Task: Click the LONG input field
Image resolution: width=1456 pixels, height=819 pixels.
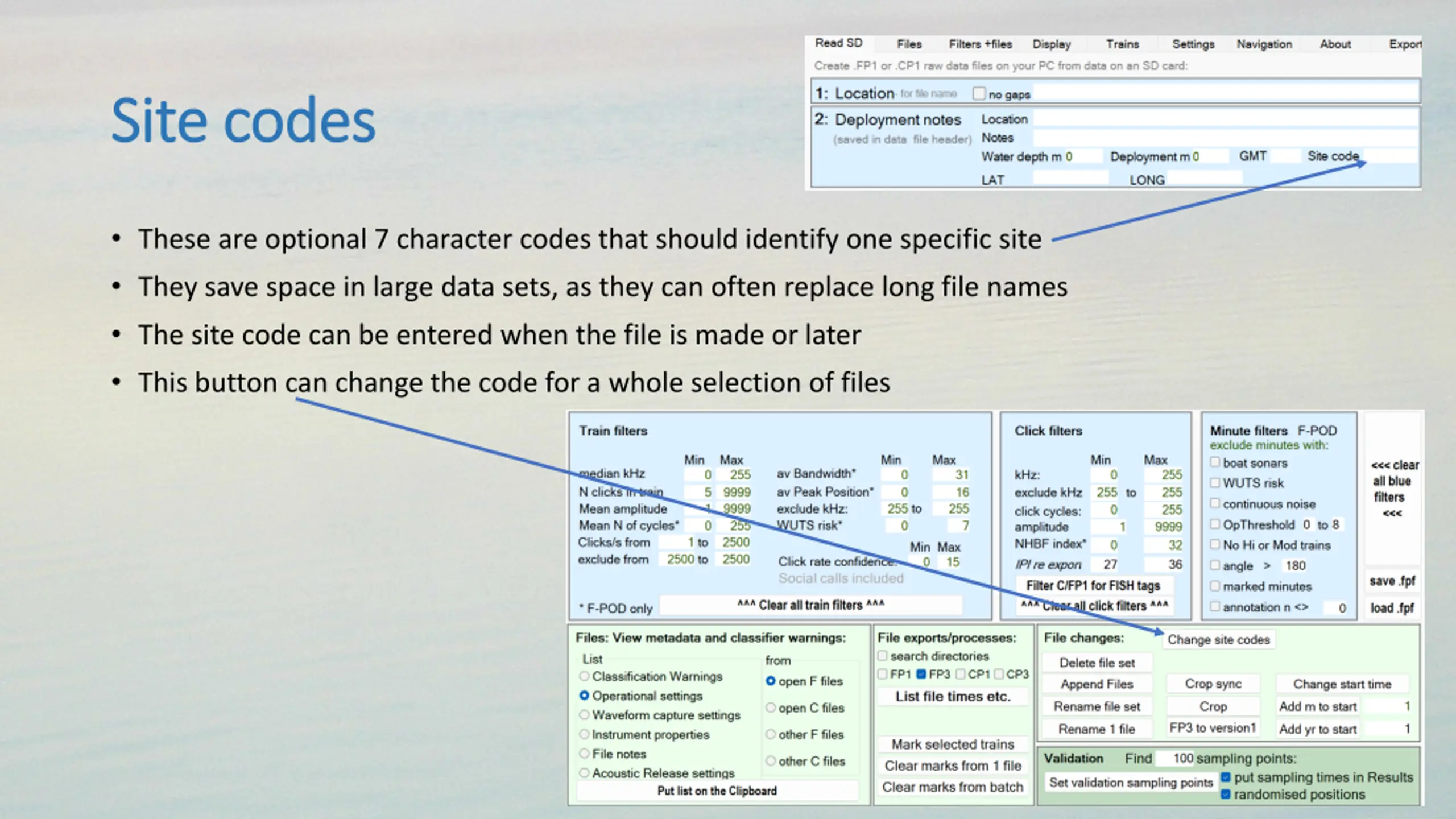Action: (x=1205, y=179)
